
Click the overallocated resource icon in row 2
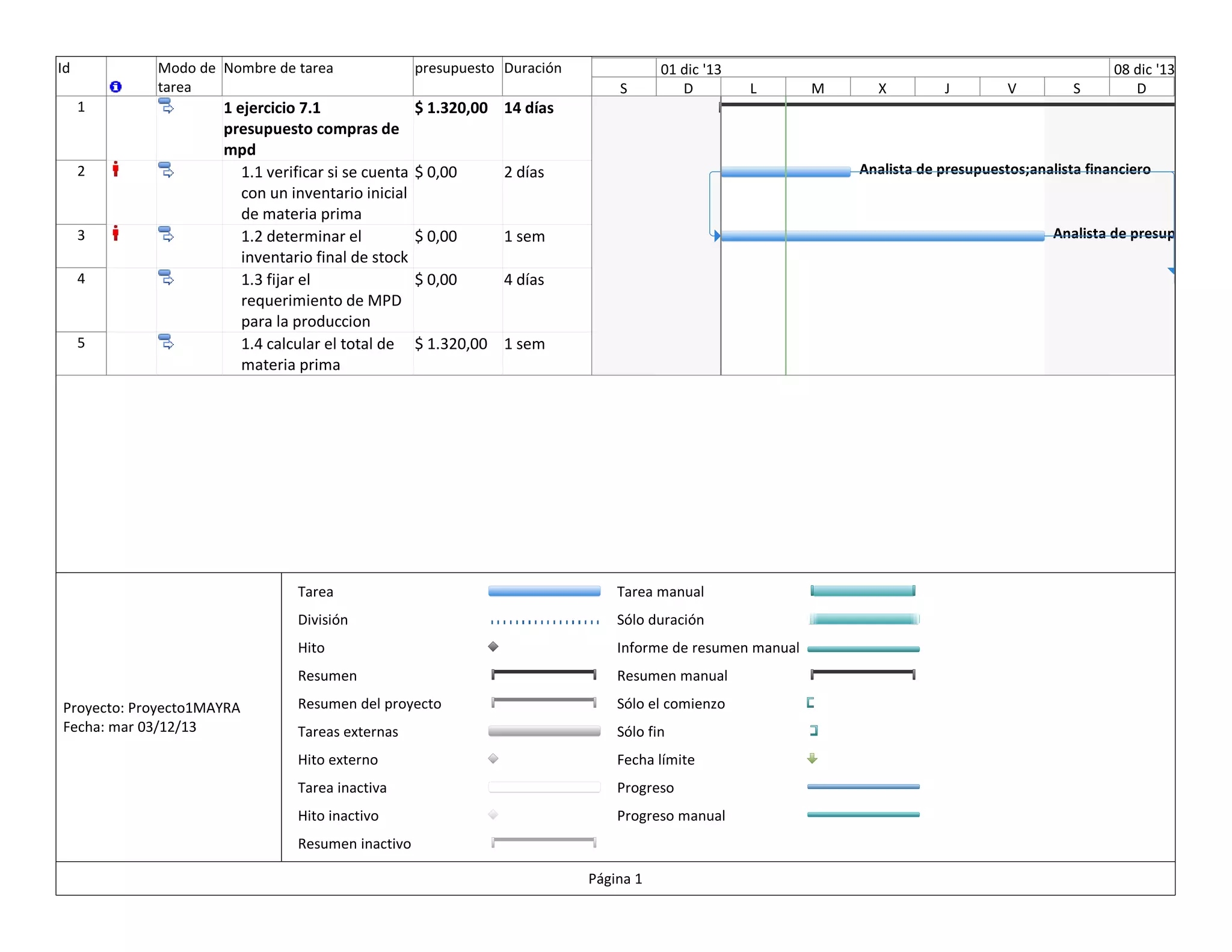(x=115, y=169)
